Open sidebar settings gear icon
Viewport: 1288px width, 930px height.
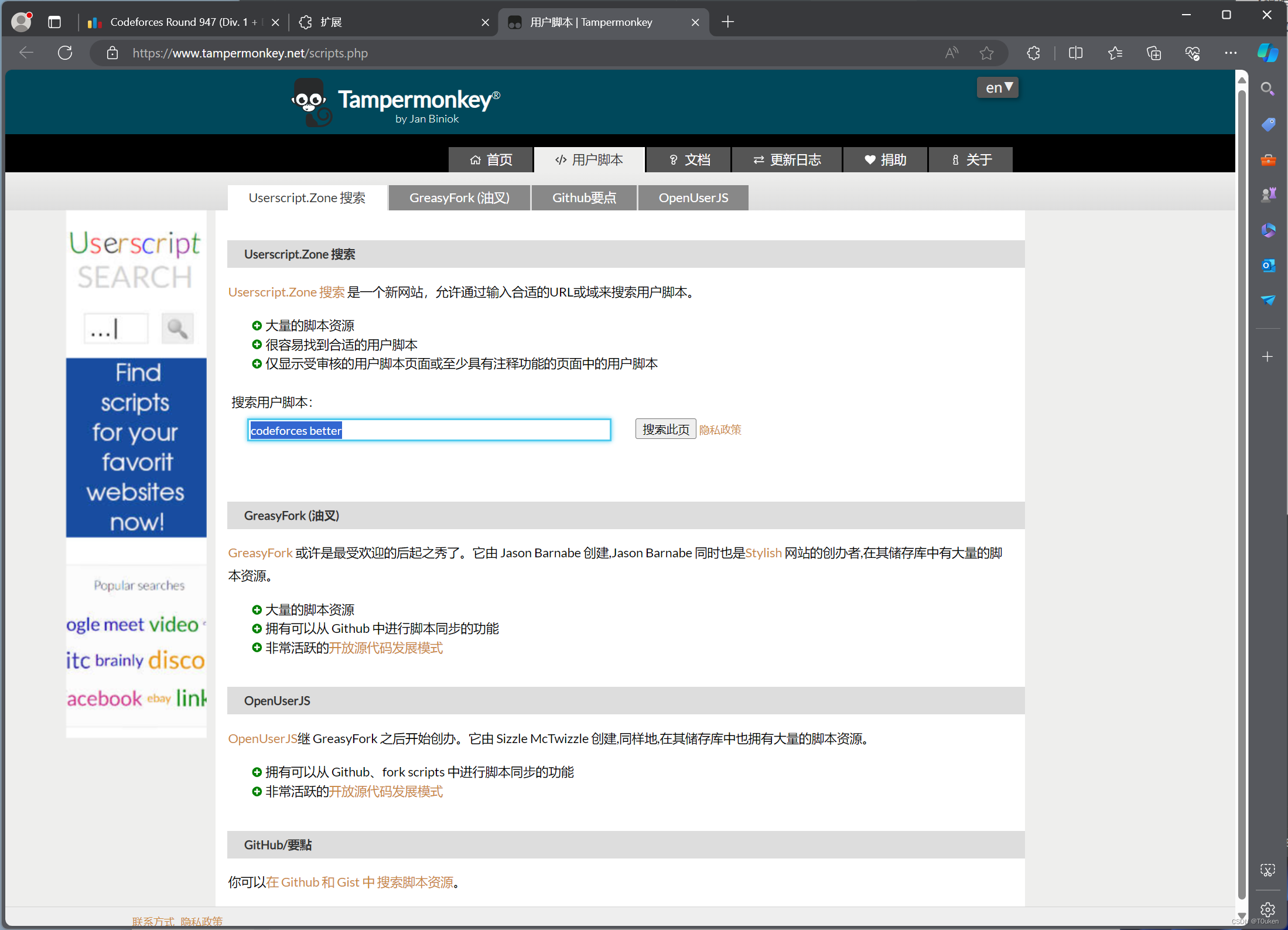tap(1268, 909)
